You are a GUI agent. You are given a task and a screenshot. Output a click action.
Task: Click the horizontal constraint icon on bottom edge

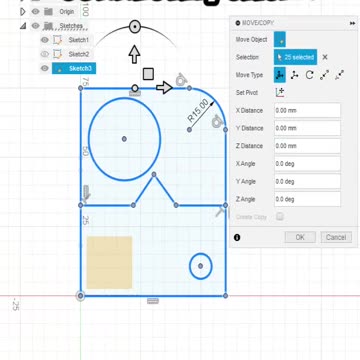[153, 301]
